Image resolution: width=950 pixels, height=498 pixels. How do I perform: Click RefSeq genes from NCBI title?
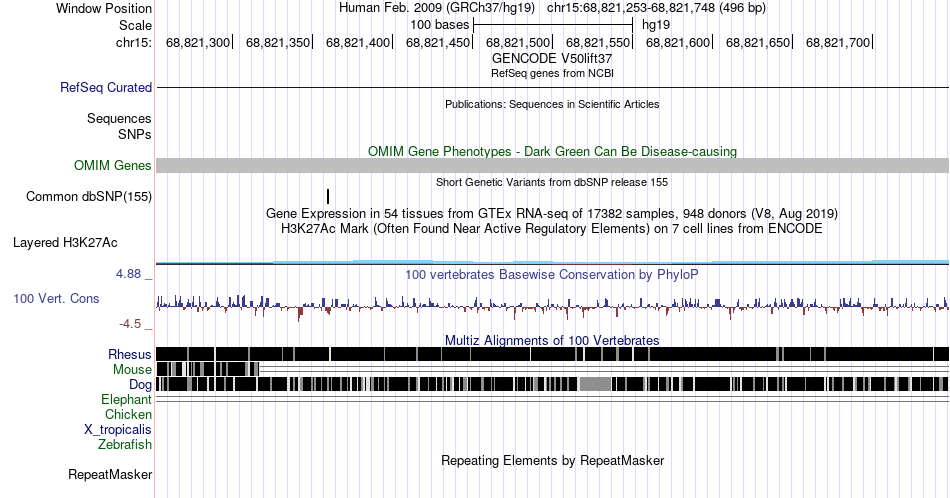click(552, 73)
